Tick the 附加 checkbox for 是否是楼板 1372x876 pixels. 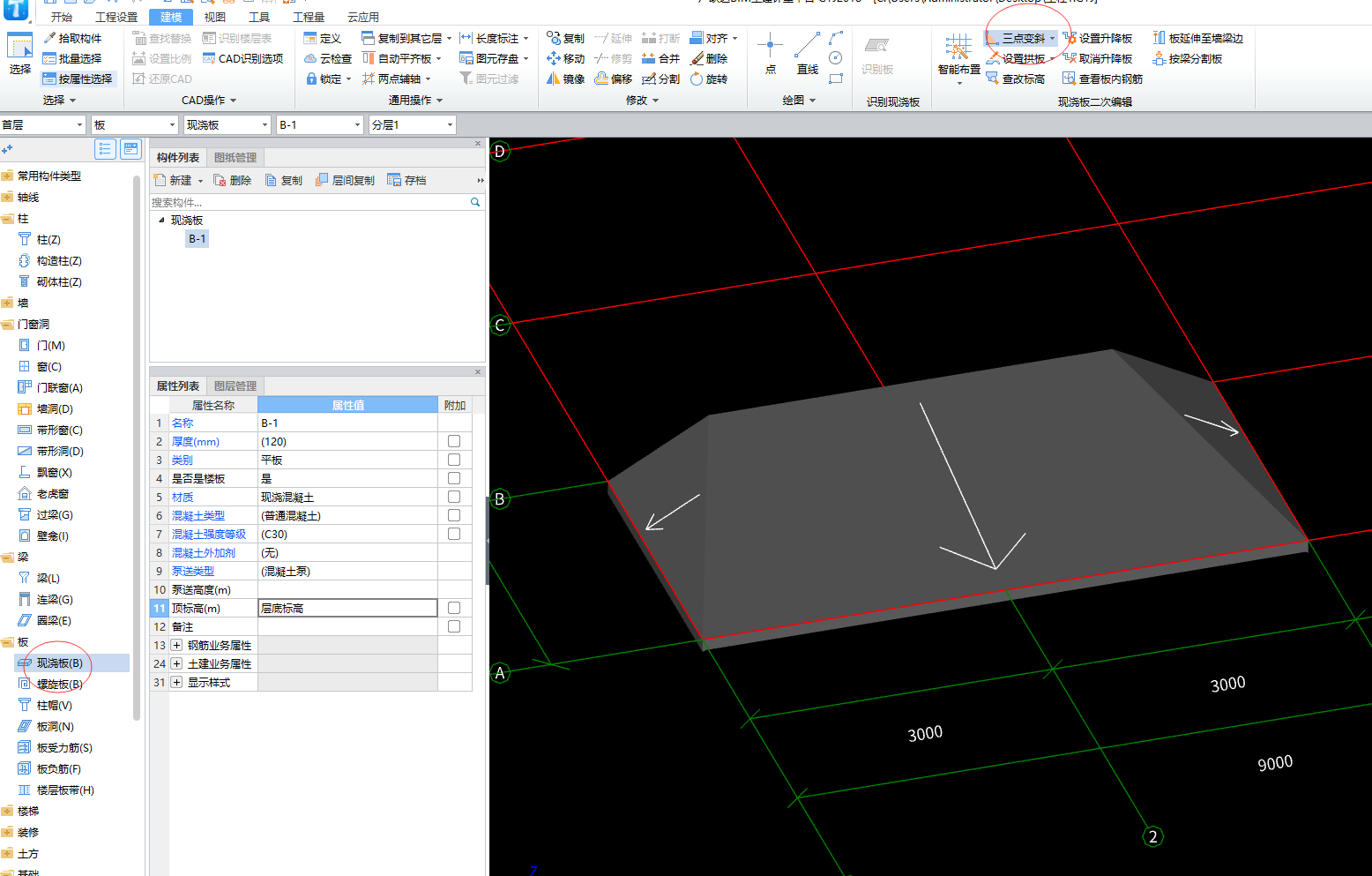coord(454,478)
